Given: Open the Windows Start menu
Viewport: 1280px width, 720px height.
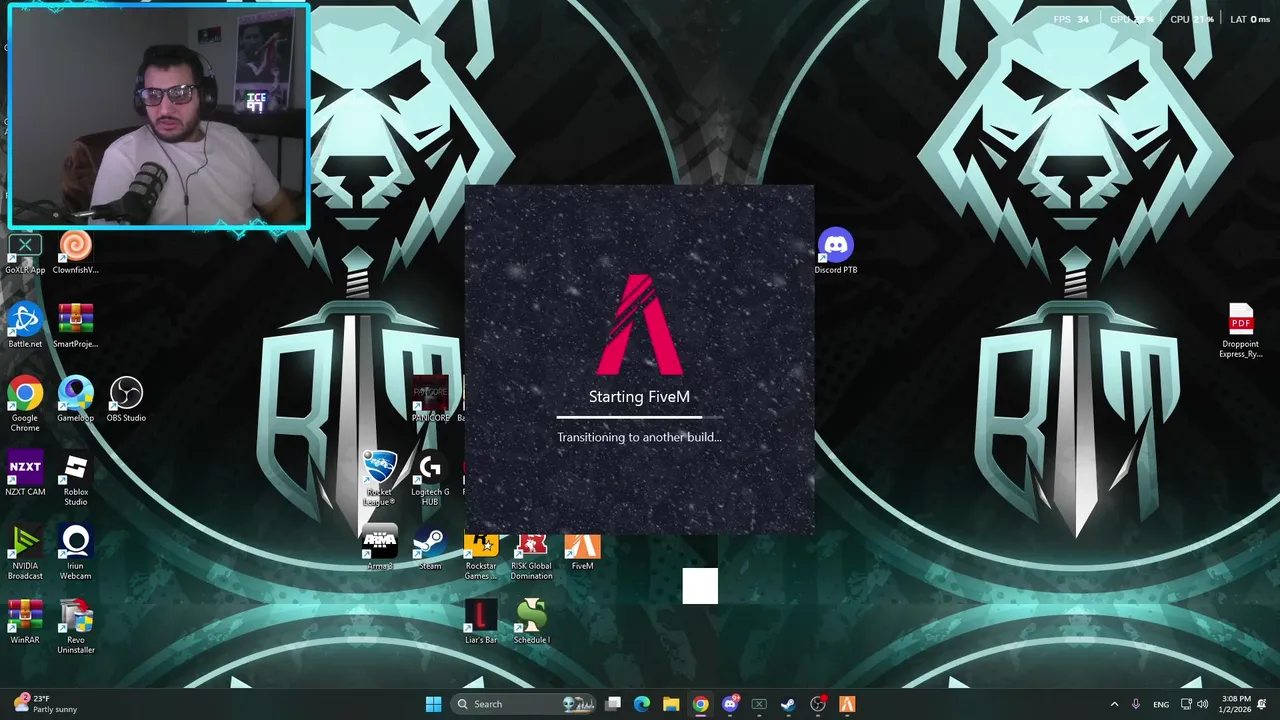Looking at the screenshot, I should [x=433, y=704].
